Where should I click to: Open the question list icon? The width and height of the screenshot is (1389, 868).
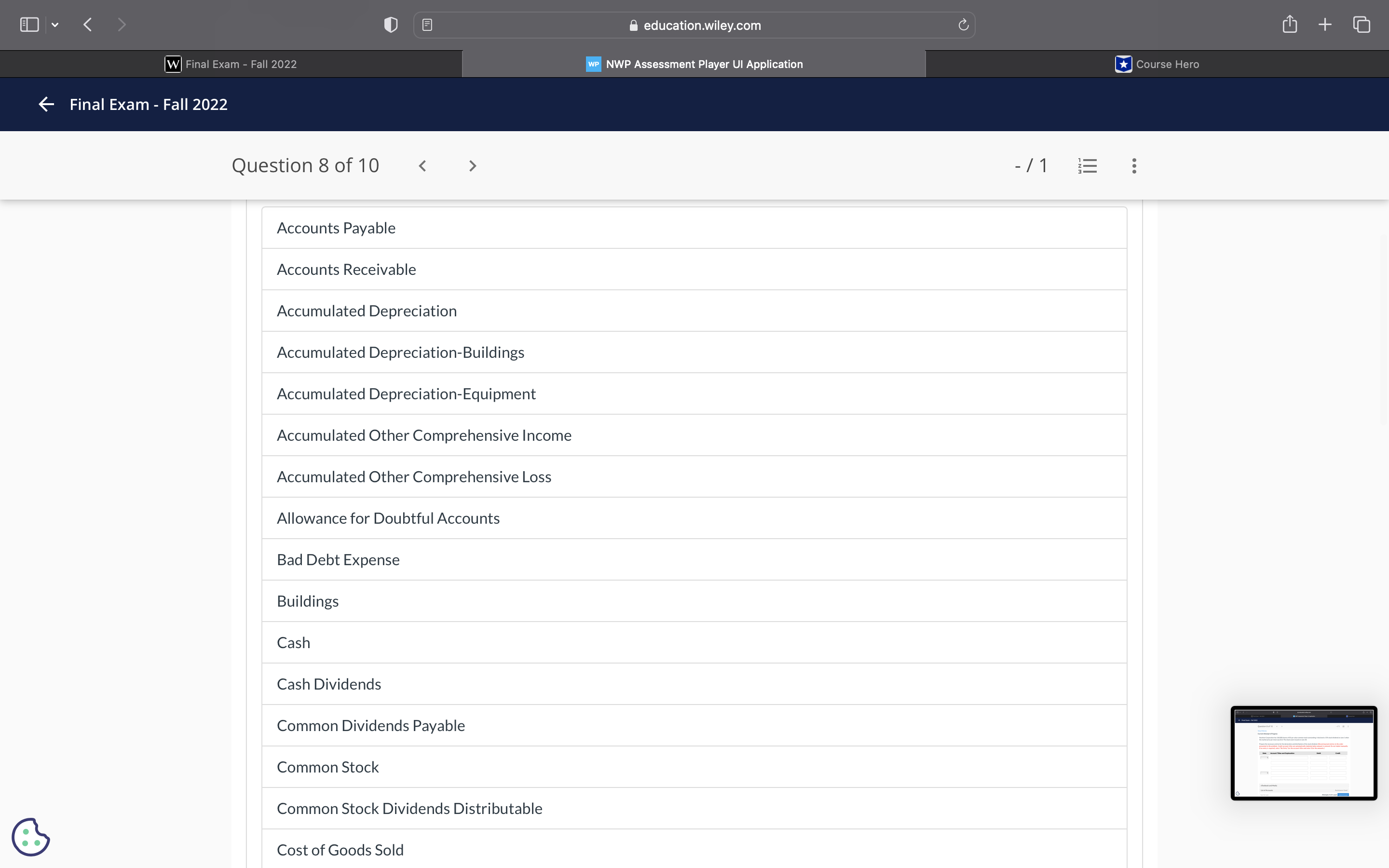point(1087,166)
